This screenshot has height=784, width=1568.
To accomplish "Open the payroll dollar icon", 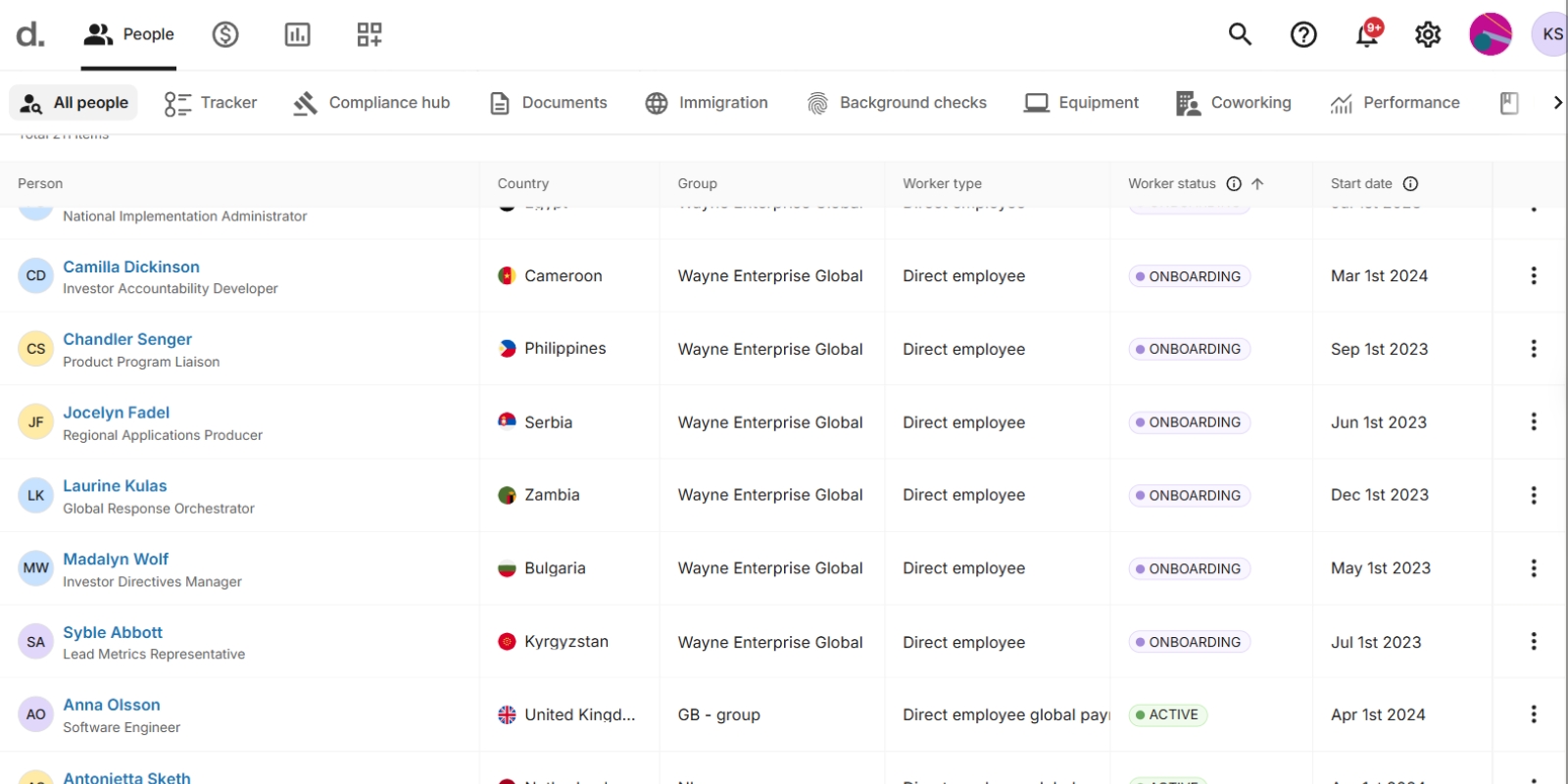I will point(225,35).
